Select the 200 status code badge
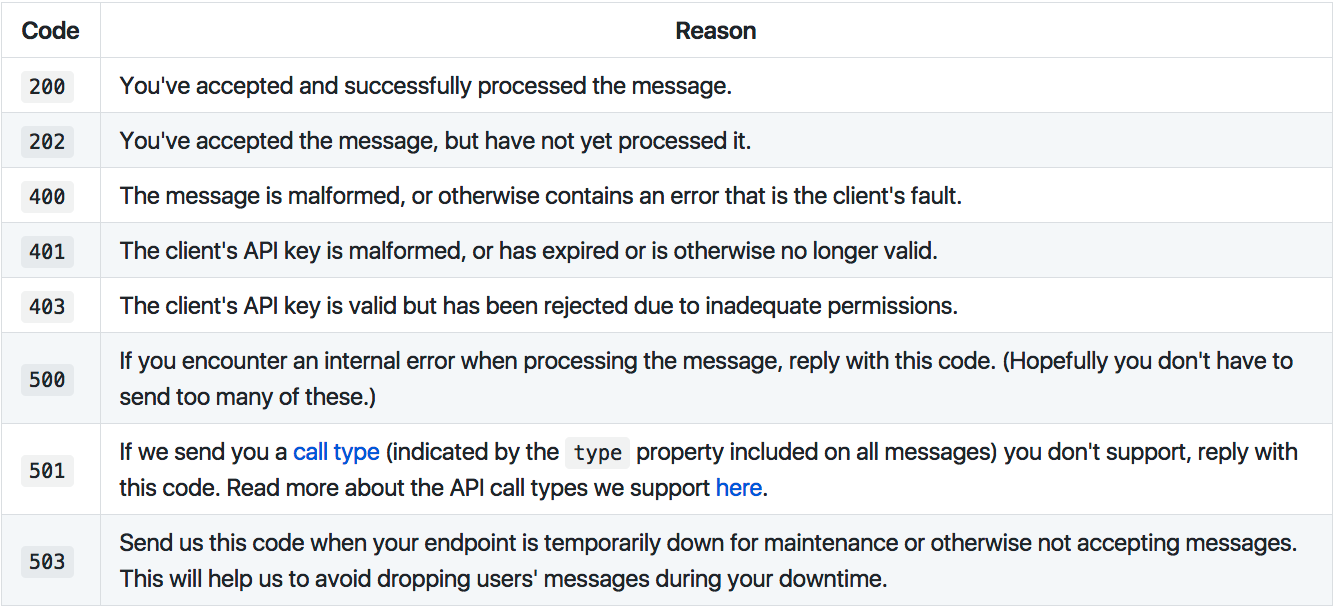The width and height of the screenshot is (1333, 608). [47, 87]
